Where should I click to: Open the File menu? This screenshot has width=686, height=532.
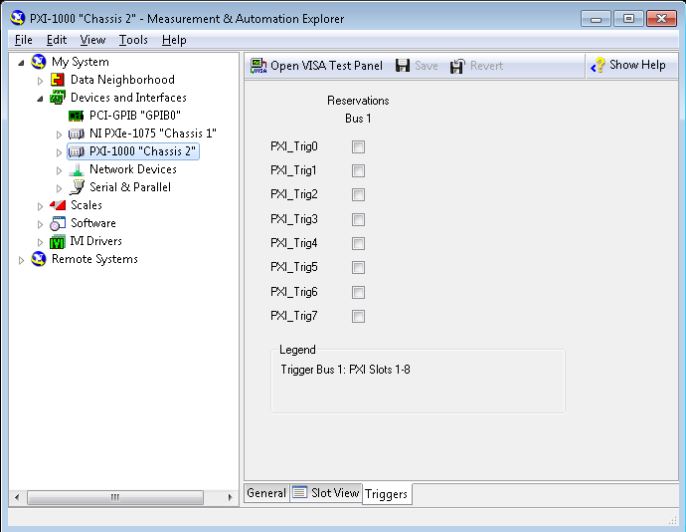coord(24,40)
